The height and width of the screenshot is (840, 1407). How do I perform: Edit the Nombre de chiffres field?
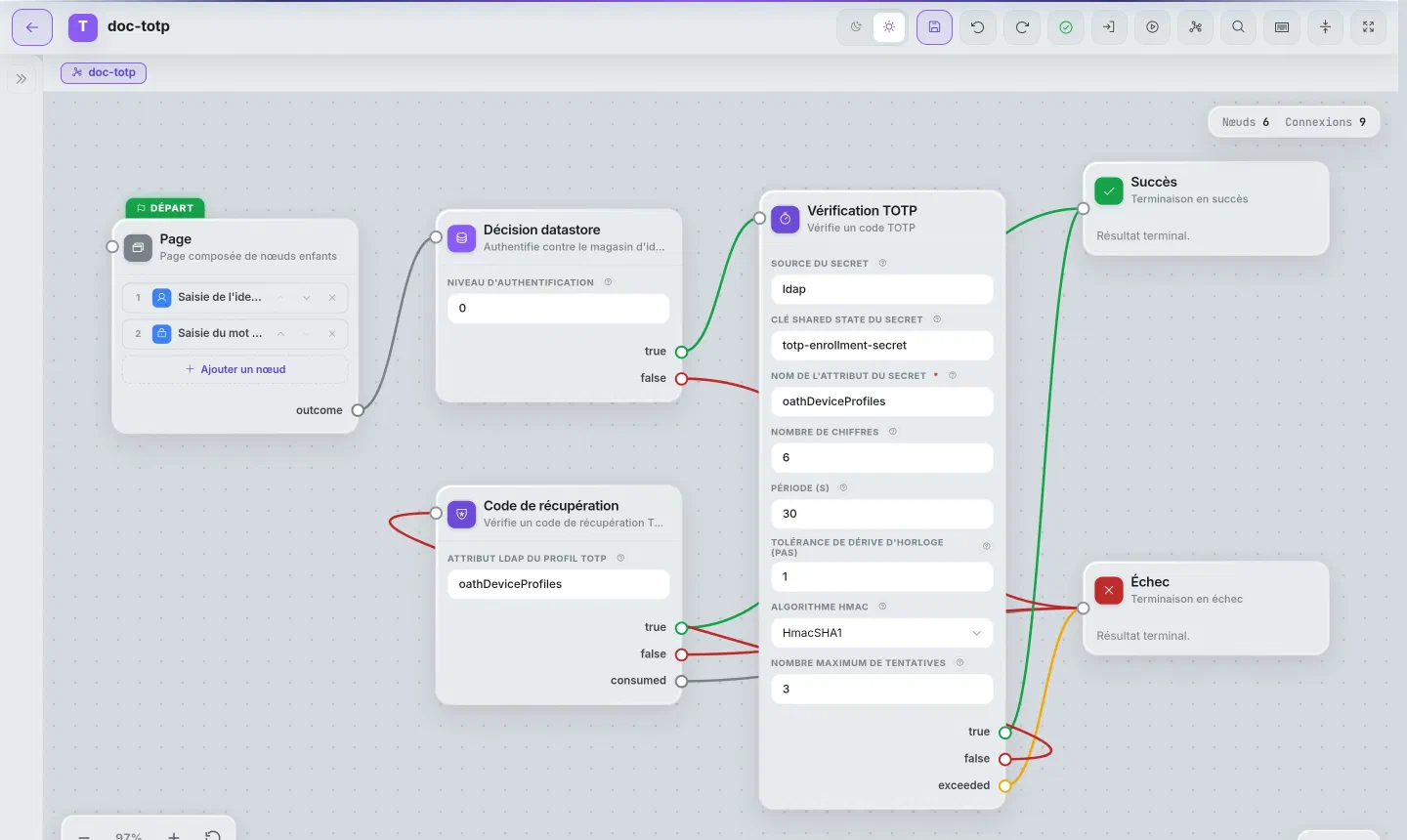pyautogui.click(x=882, y=457)
